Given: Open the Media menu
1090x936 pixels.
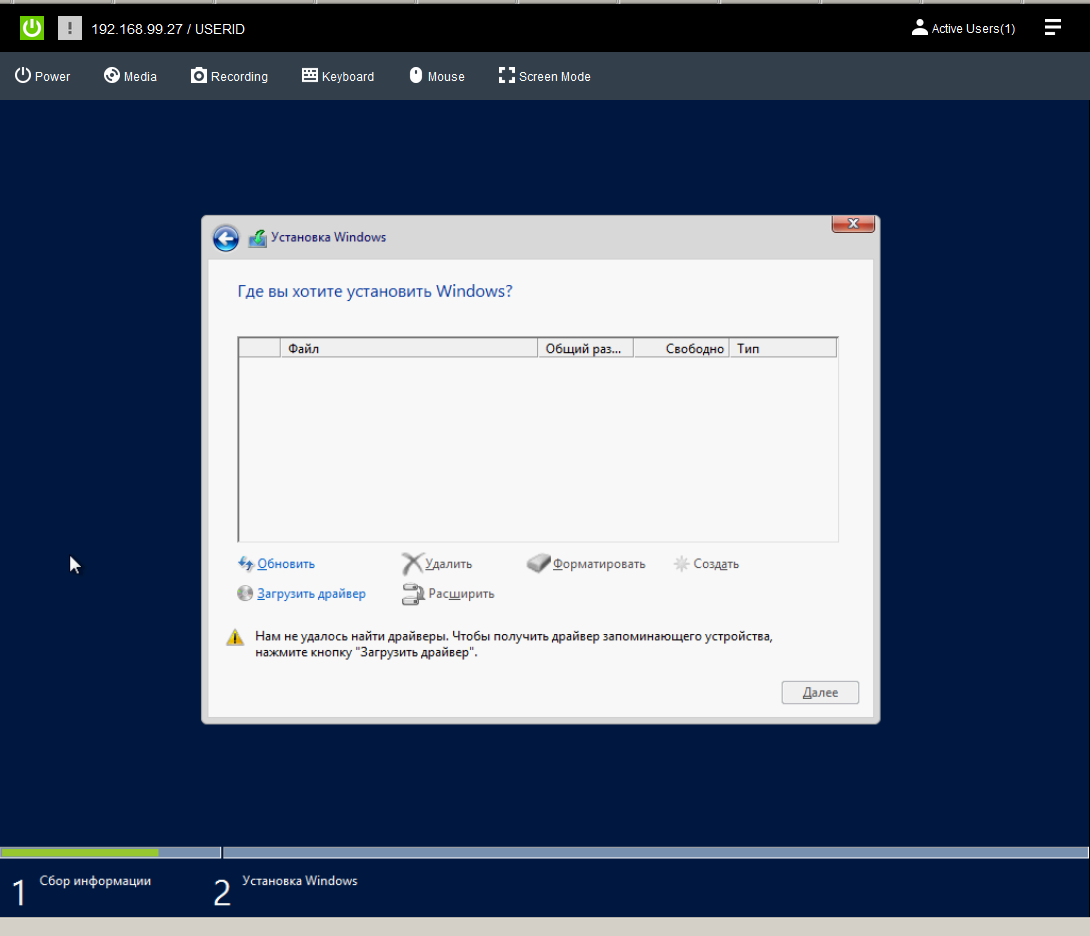Looking at the screenshot, I should point(130,76).
